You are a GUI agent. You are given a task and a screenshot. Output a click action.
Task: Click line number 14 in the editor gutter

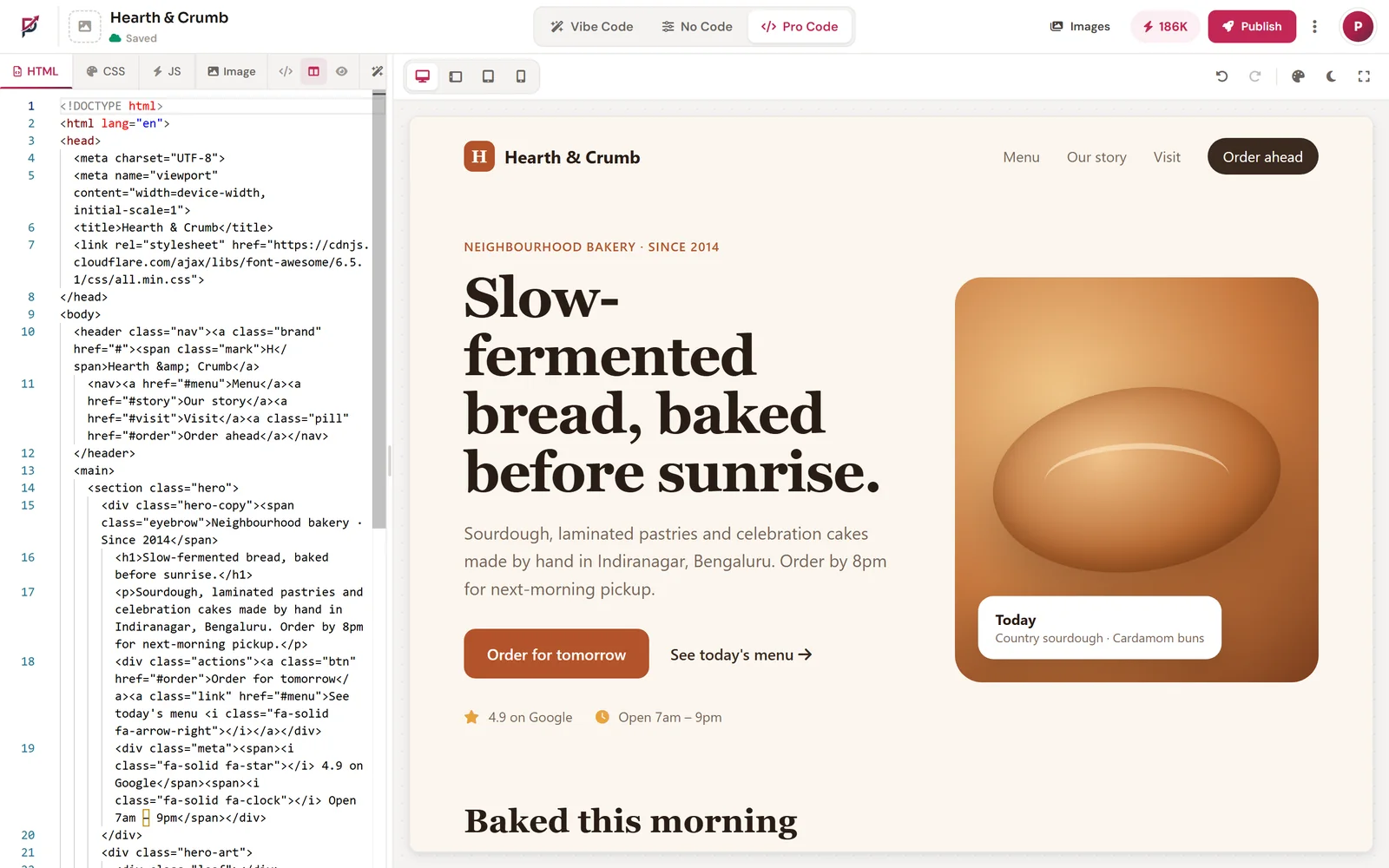pos(28,488)
